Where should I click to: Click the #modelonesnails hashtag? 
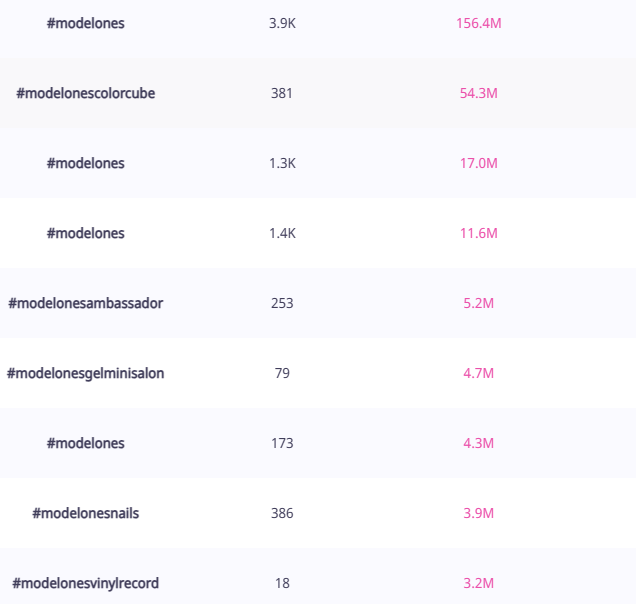coord(86,513)
